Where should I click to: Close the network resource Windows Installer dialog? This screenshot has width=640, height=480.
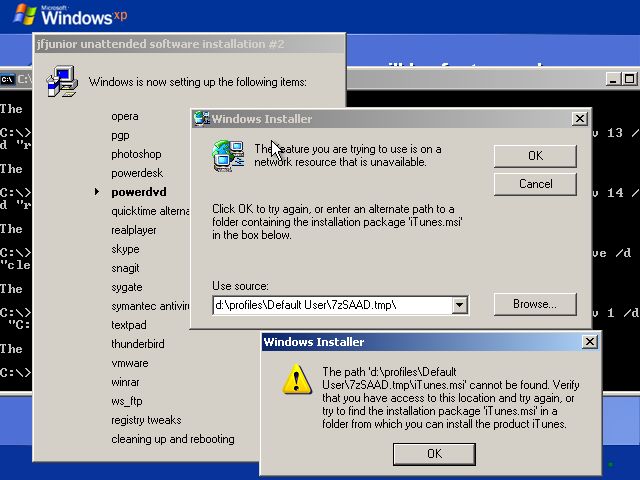(580, 119)
